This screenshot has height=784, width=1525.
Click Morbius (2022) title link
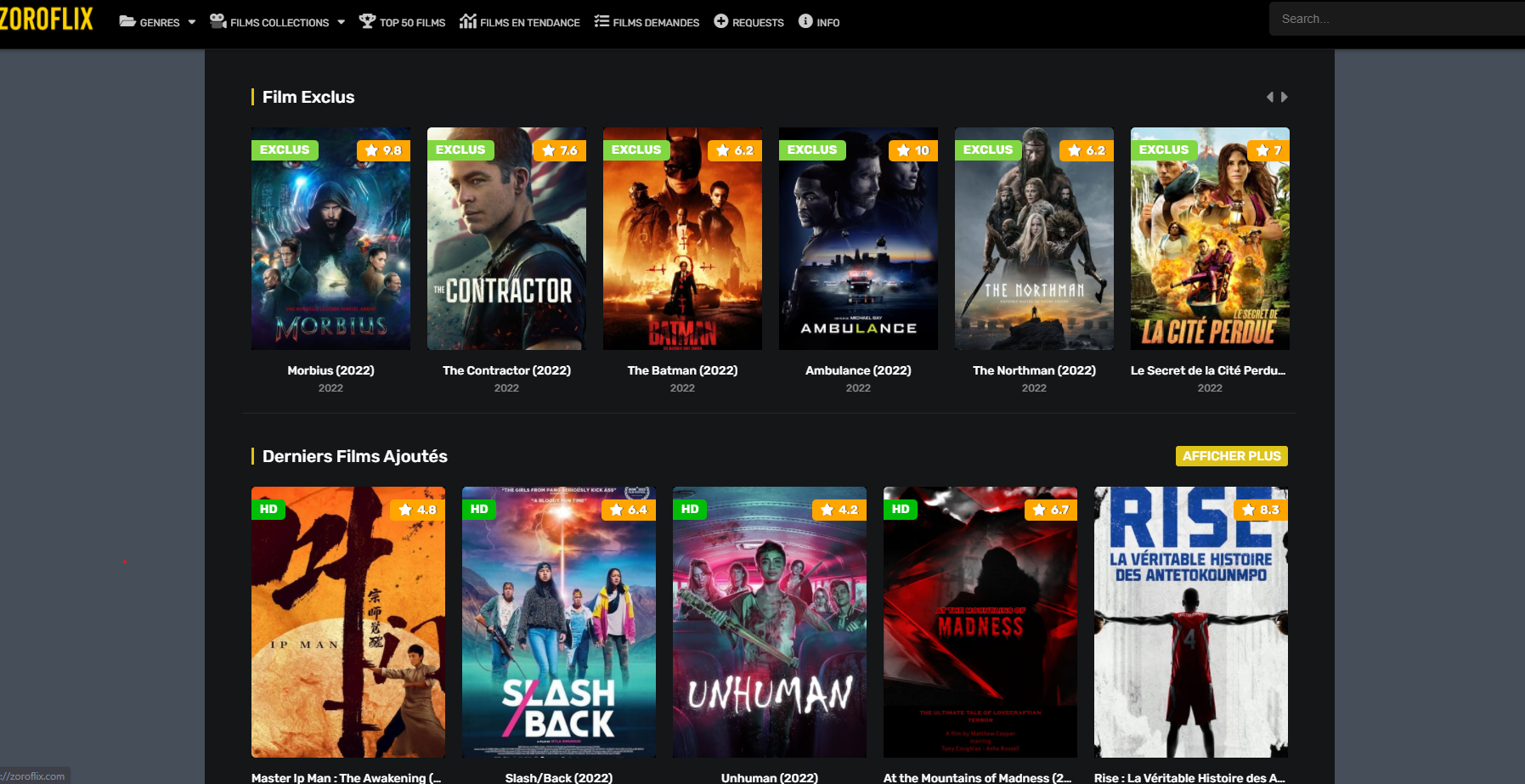tap(330, 370)
